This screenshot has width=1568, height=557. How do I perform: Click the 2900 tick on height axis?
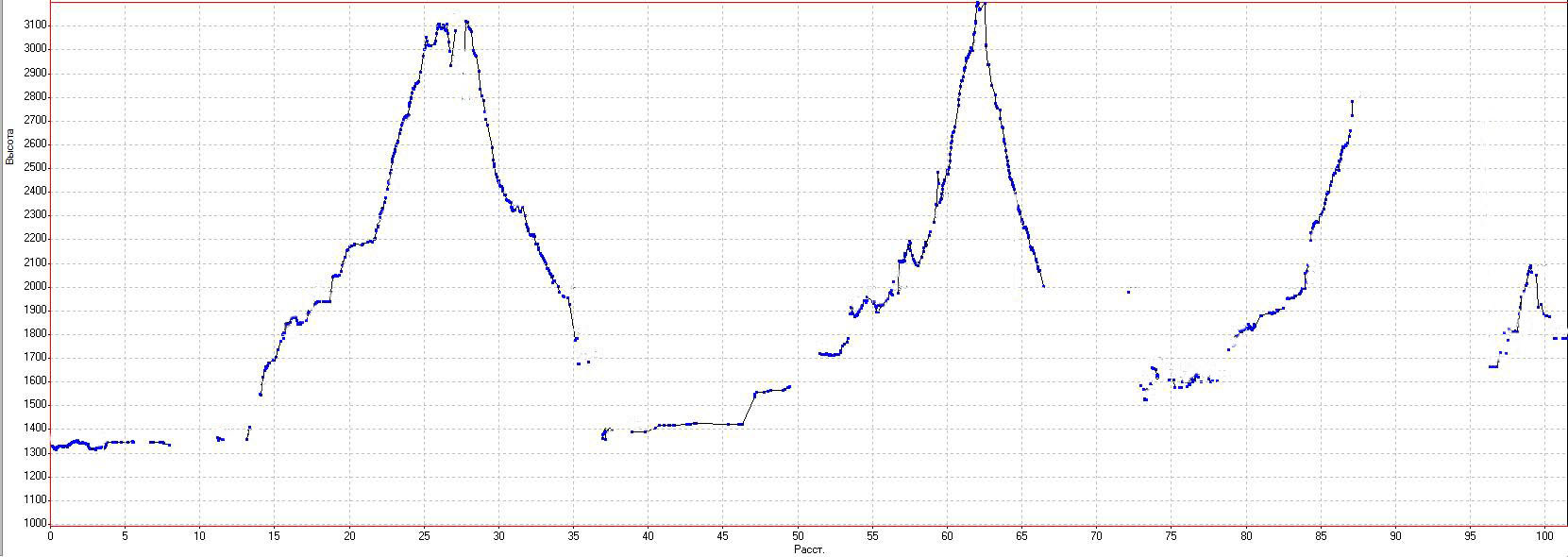pos(34,73)
